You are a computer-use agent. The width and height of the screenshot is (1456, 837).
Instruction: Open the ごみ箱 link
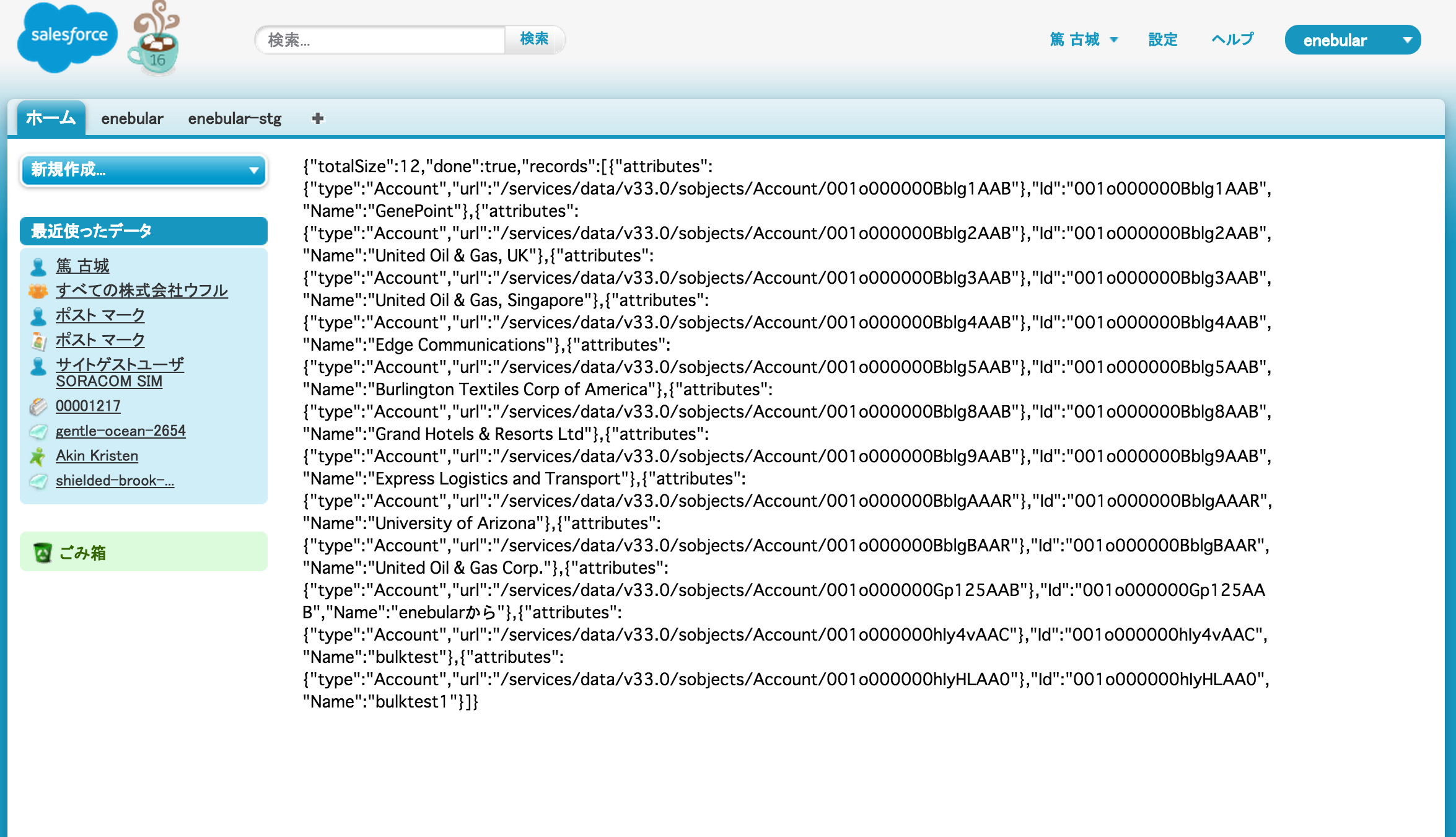[82, 552]
